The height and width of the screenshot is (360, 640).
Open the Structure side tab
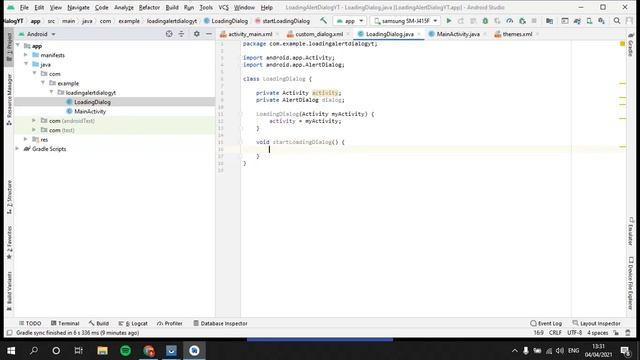coord(9,197)
